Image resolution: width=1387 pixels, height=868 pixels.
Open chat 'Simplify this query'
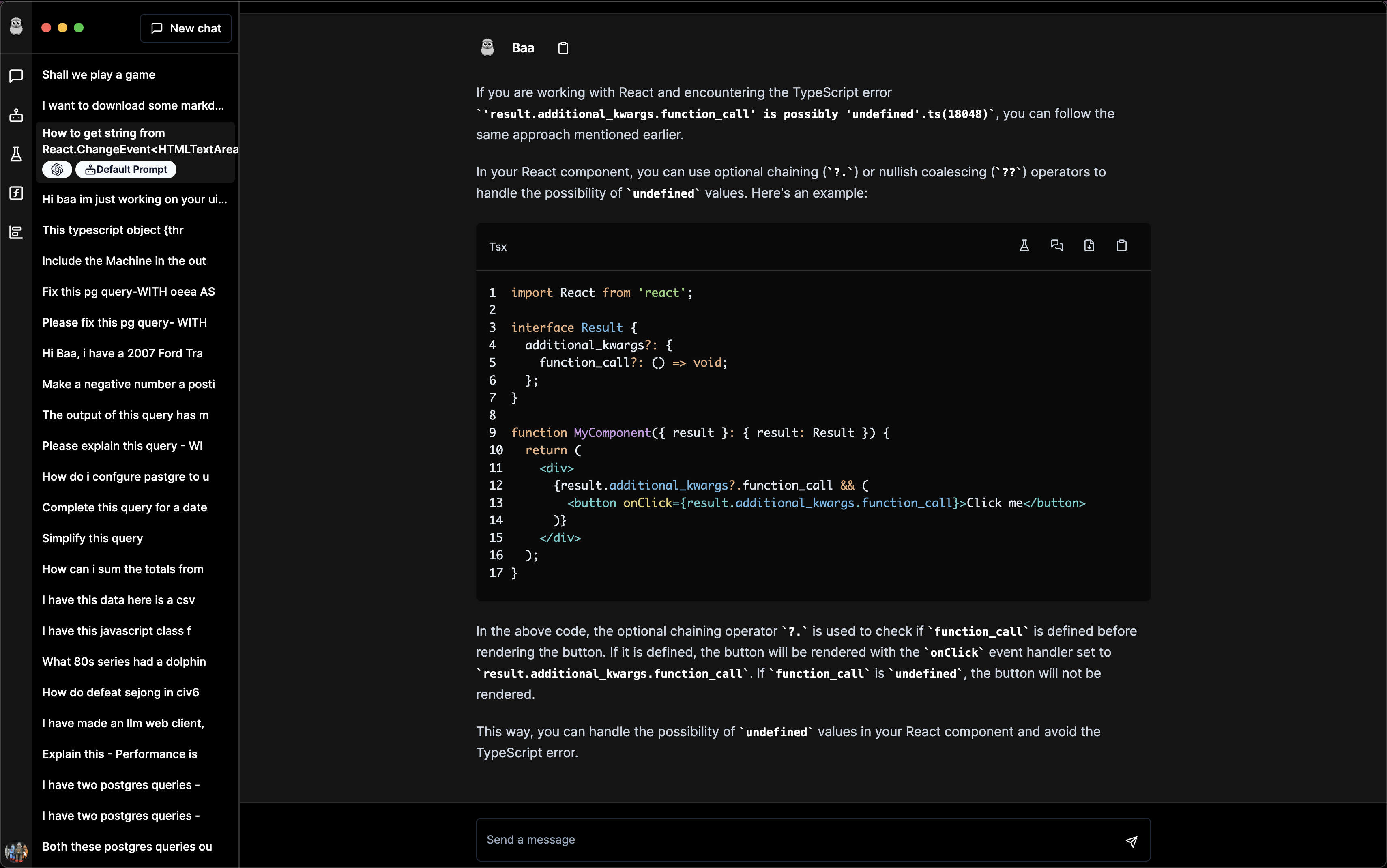(135, 539)
